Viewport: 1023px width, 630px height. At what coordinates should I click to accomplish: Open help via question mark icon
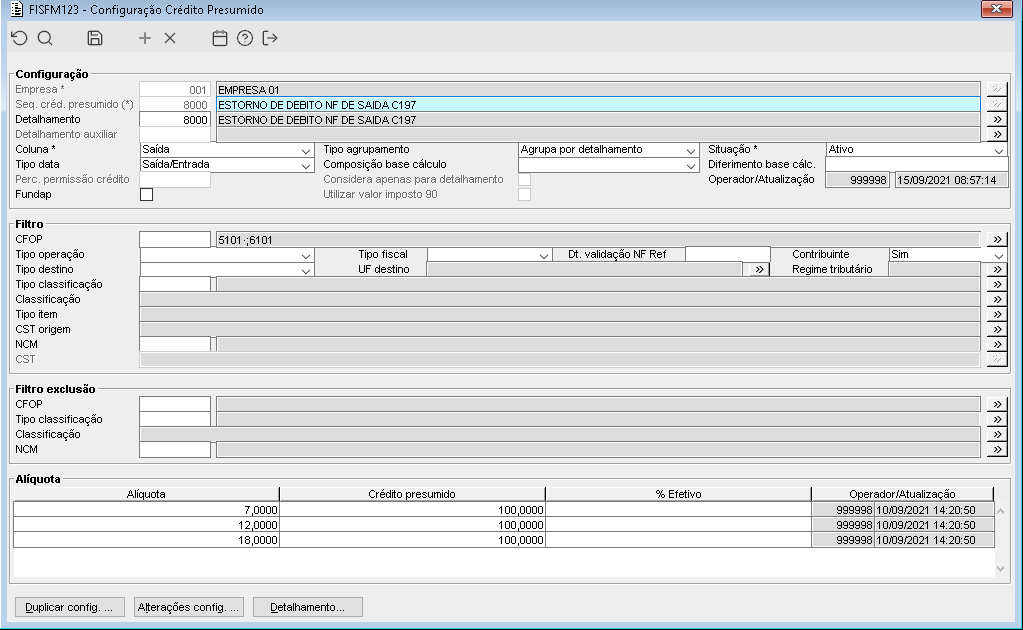[x=245, y=38]
